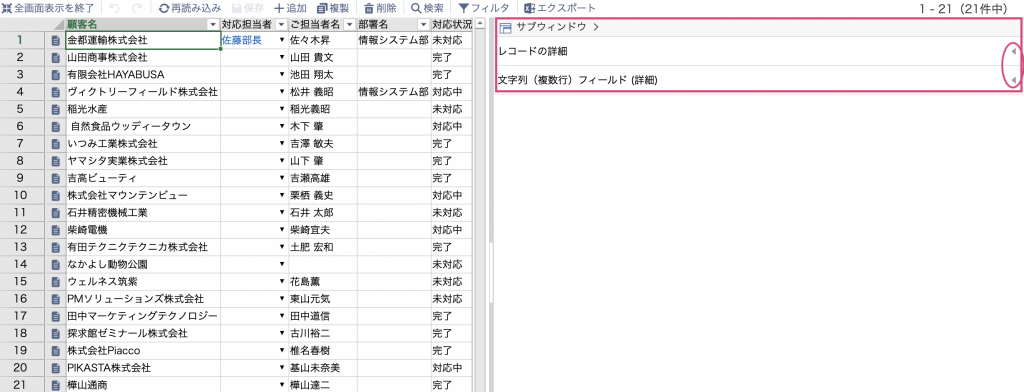This screenshot has width=1024, height=392.
Task: Open 検索 search
Action: (x=427, y=8)
